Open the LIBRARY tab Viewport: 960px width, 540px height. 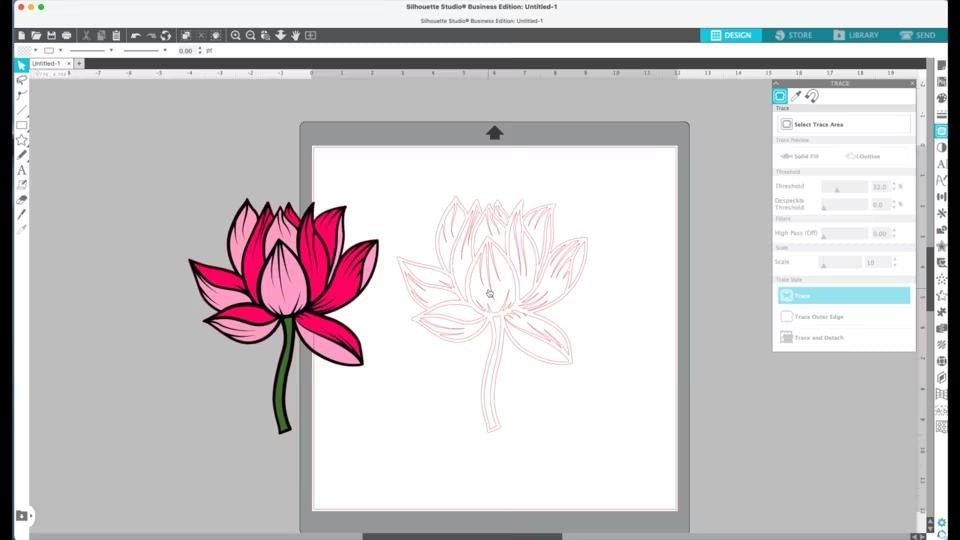[855, 35]
